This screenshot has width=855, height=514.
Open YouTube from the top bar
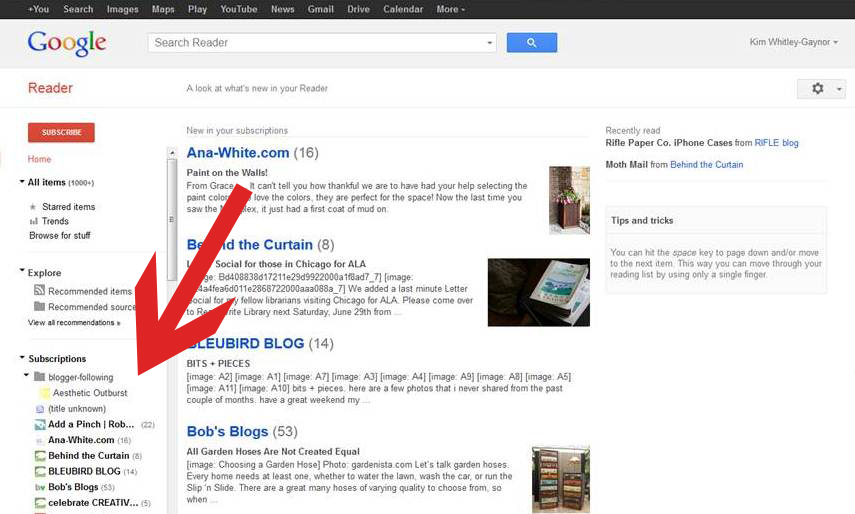[x=239, y=9]
